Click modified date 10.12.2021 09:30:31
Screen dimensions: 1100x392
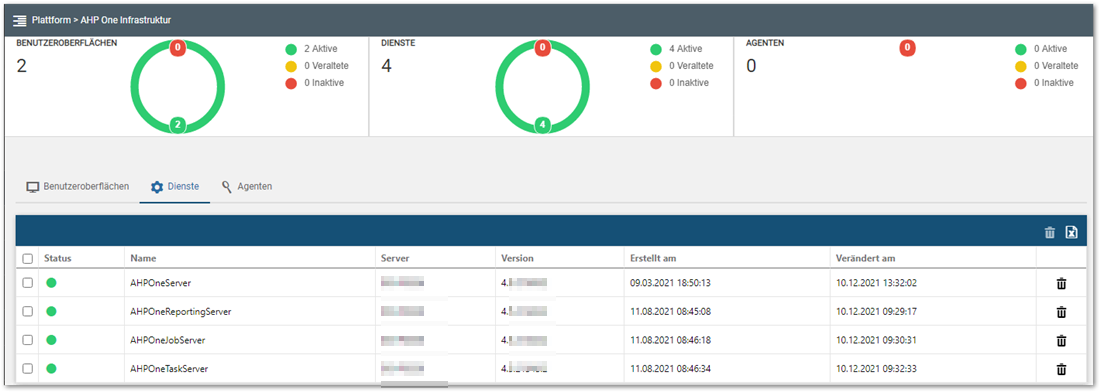coord(876,340)
